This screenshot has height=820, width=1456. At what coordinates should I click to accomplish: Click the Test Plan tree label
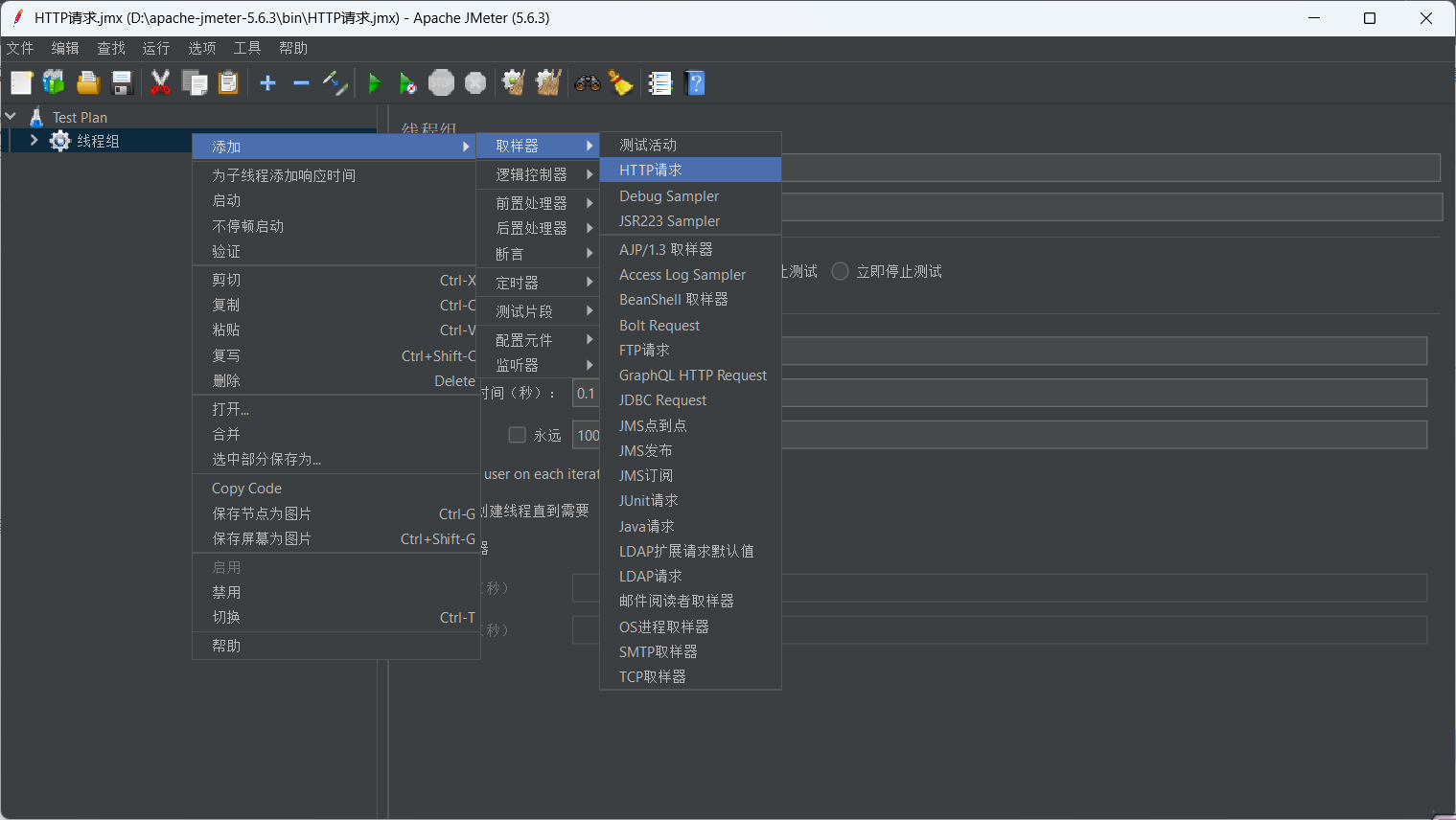tap(80, 117)
